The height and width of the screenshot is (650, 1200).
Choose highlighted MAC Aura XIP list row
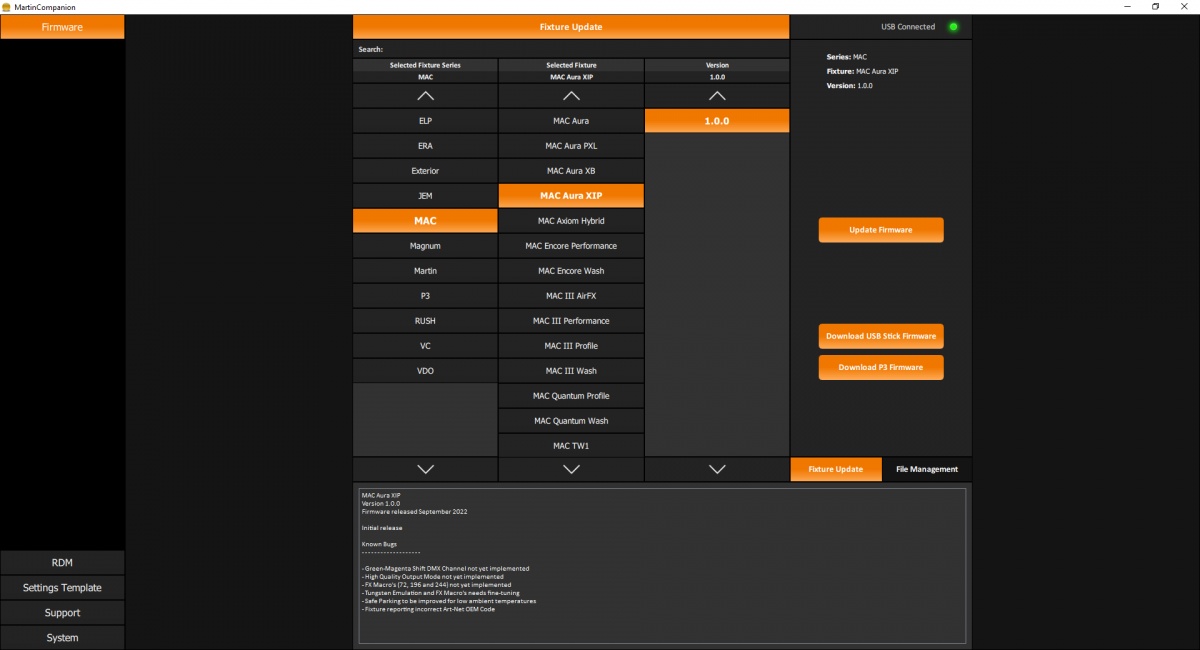[571, 196]
